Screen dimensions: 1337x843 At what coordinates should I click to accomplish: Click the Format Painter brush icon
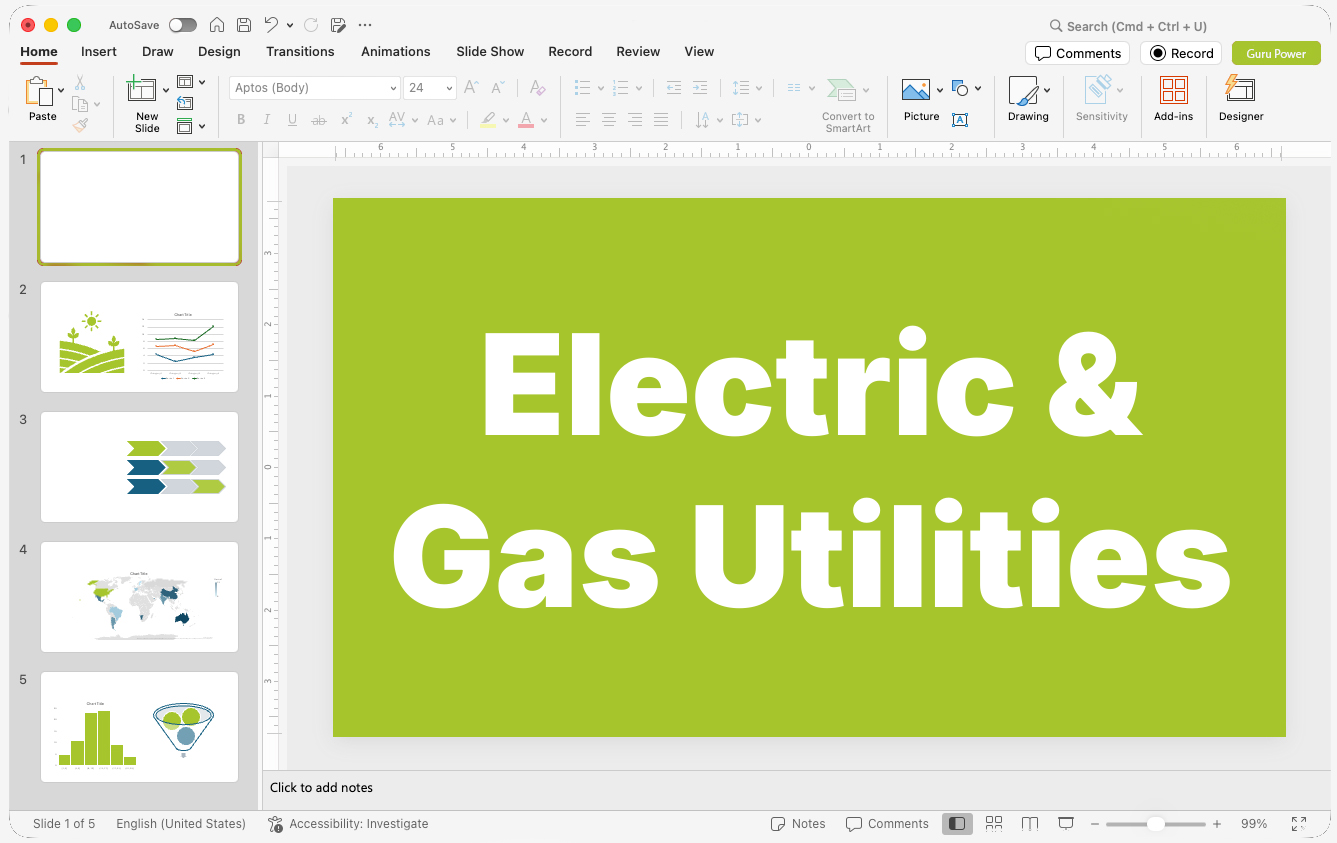(x=80, y=125)
